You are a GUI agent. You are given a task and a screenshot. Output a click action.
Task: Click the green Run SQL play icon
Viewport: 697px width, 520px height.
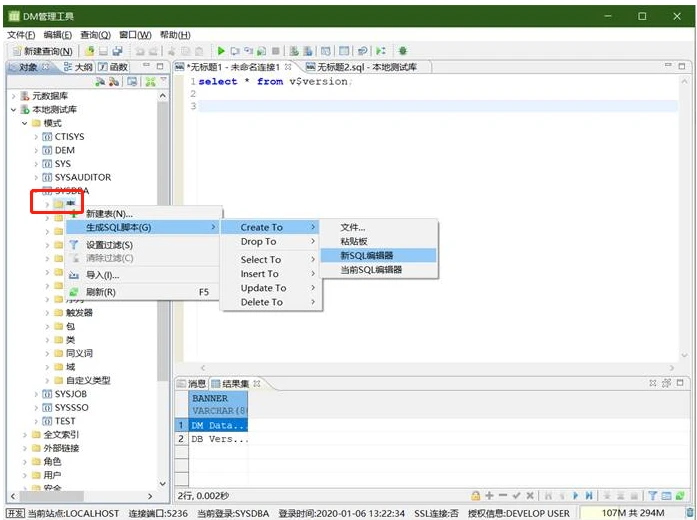click(x=222, y=51)
